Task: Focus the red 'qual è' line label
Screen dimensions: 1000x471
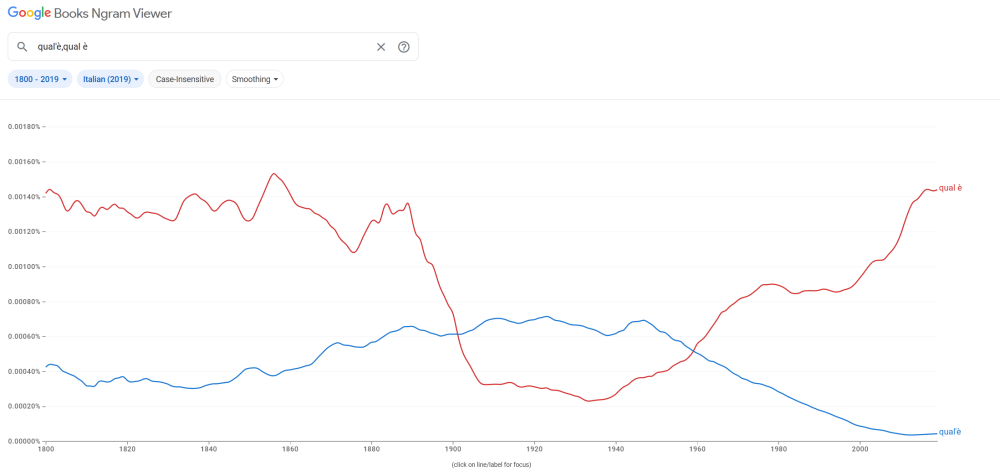Action: [x=950, y=188]
